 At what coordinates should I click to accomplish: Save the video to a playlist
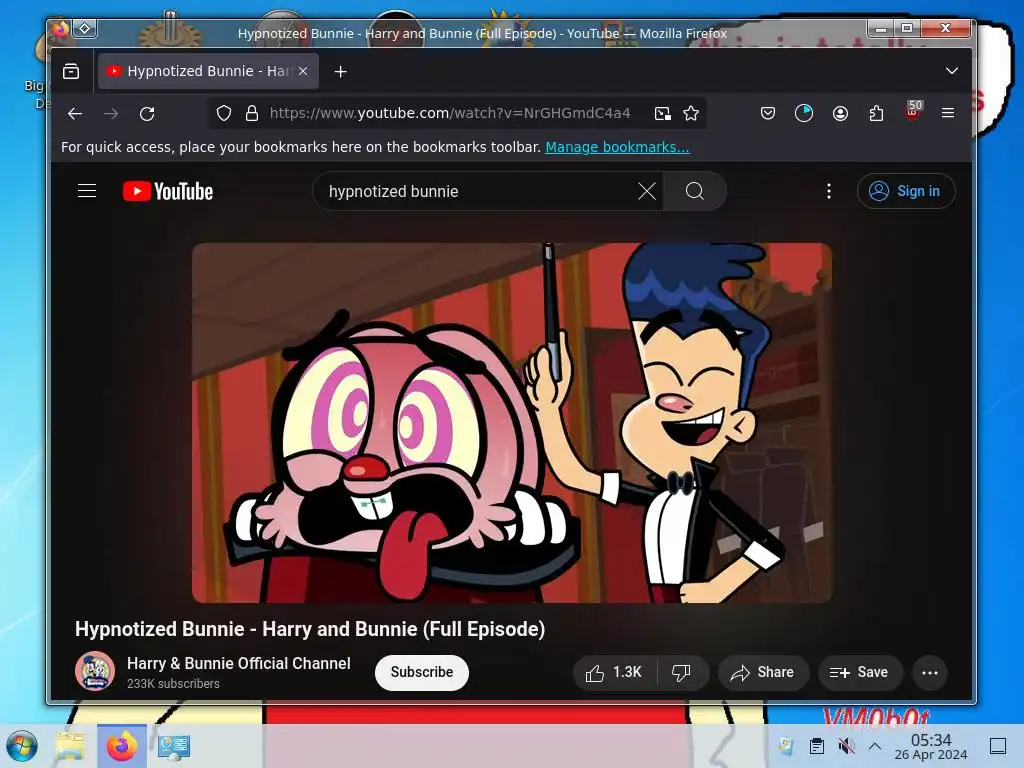(x=860, y=673)
